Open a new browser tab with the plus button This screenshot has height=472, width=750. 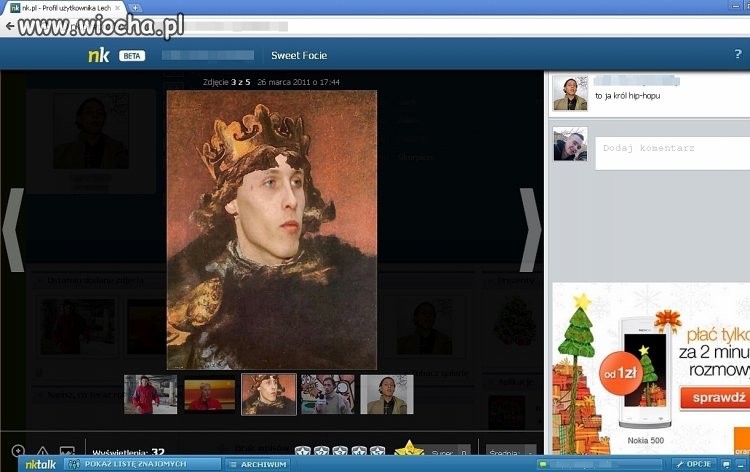(x=135, y=8)
